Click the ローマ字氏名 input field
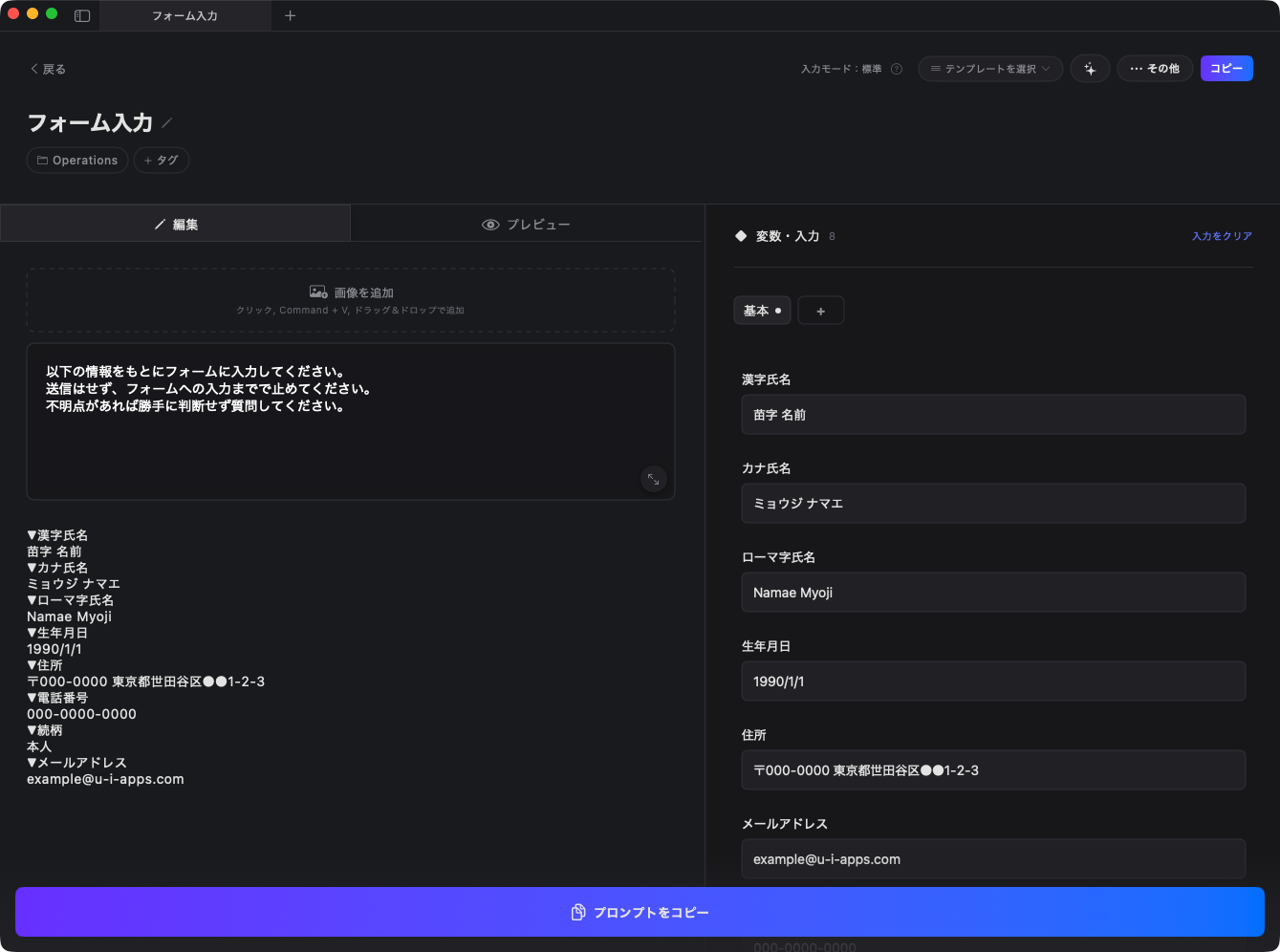The height and width of the screenshot is (952, 1280). (x=993, y=593)
